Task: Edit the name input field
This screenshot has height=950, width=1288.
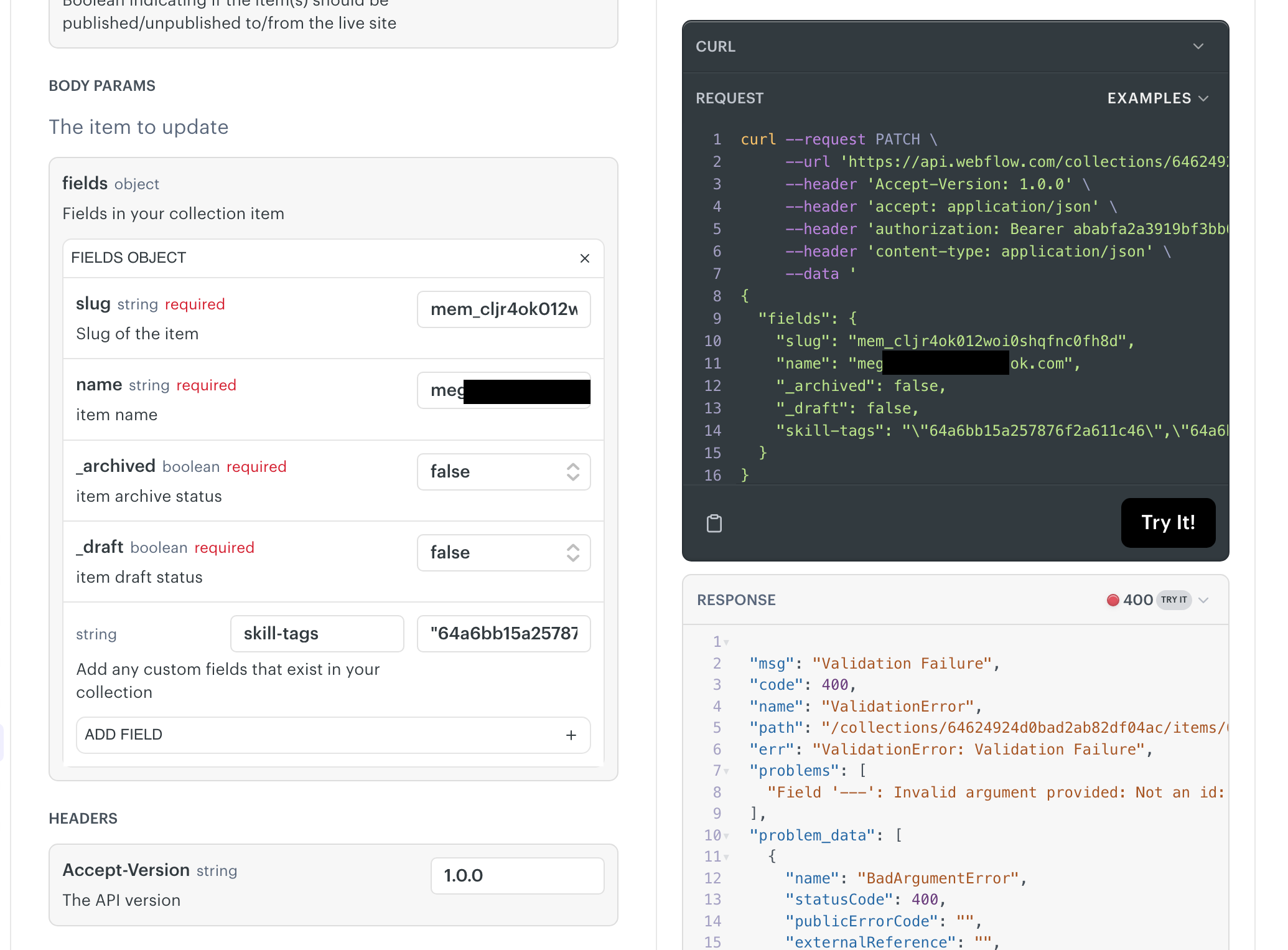Action: tap(504, 390)
